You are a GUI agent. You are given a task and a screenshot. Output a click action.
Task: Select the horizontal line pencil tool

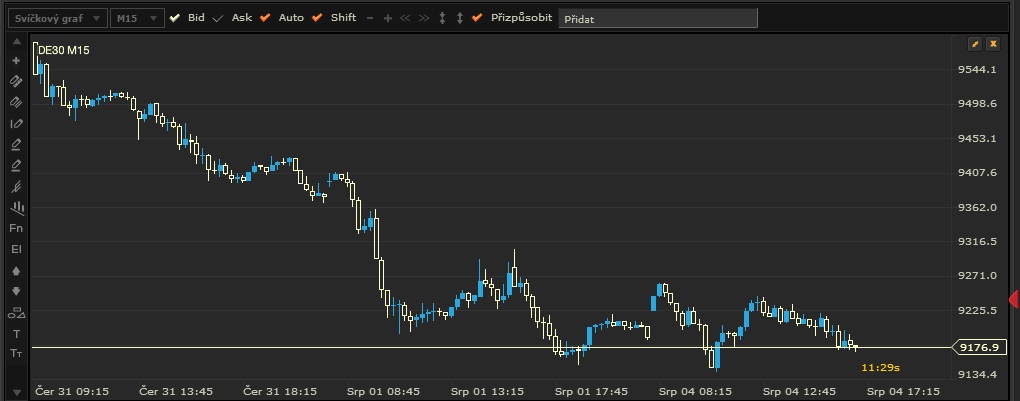click(x=16, y=144)
